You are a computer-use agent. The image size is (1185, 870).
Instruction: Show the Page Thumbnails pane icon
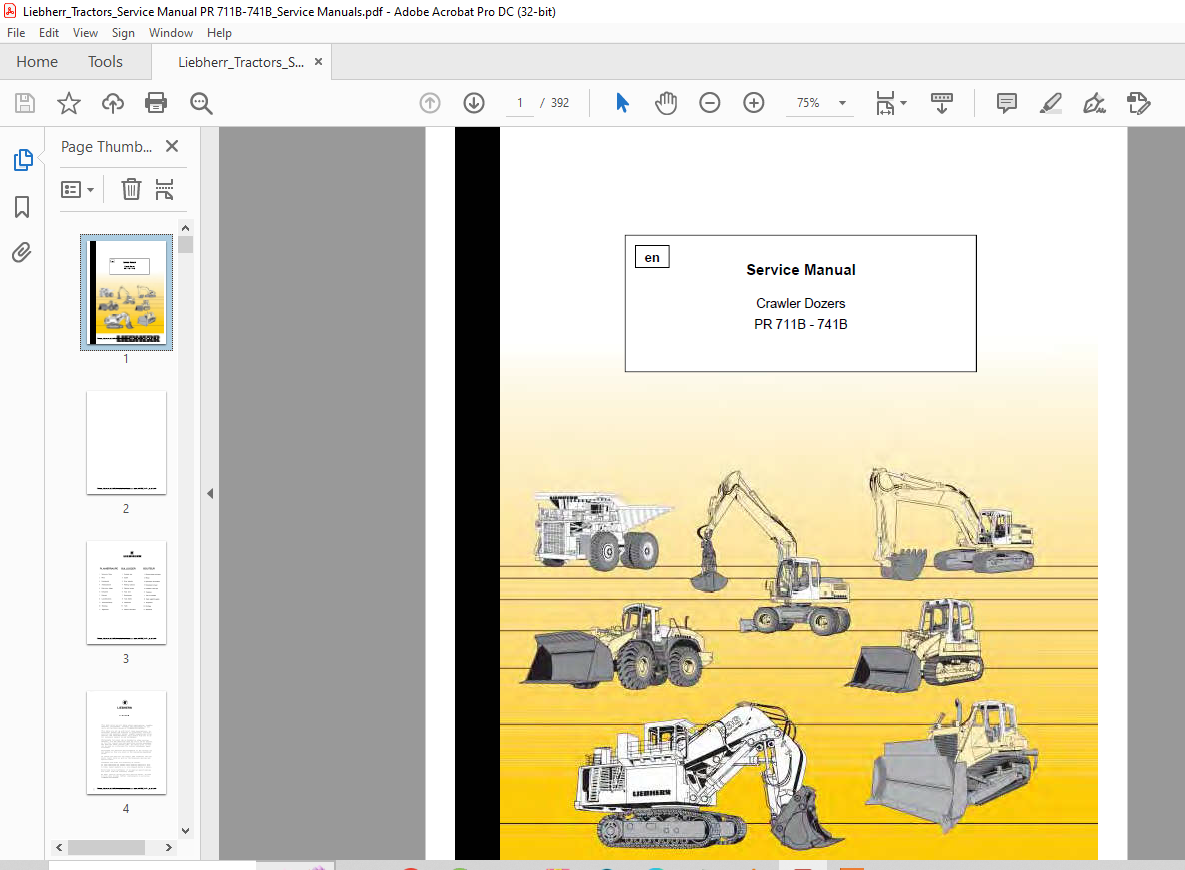click(x=23, y=160)
